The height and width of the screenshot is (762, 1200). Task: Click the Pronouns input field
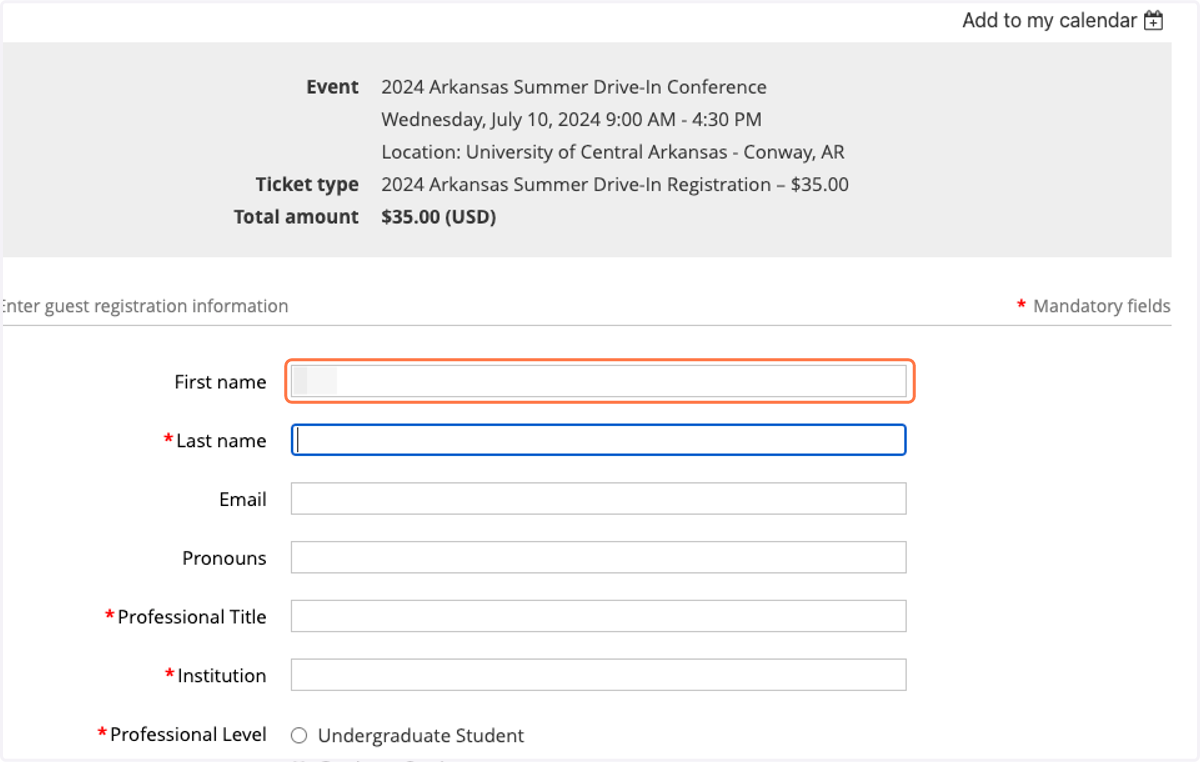pyautogui.click(x=598, y=558)
